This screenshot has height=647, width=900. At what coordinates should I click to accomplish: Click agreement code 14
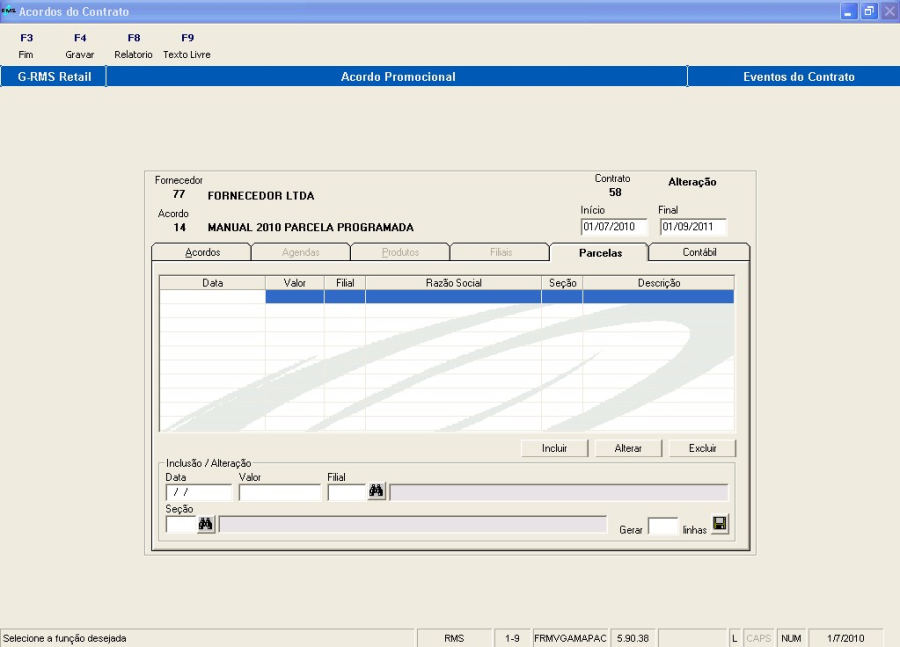tap(180, 227)
